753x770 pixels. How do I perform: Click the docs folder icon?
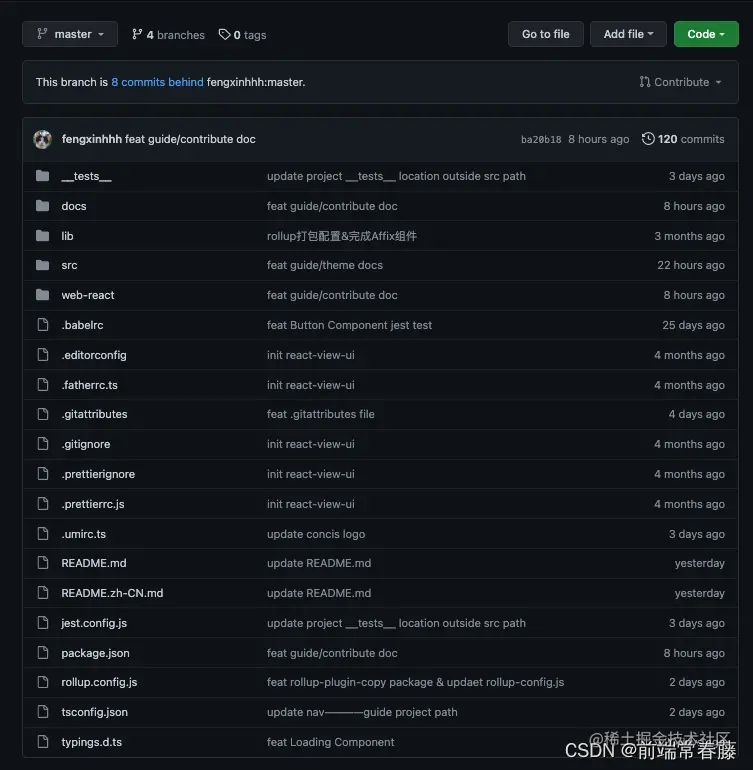click(43, 206)
